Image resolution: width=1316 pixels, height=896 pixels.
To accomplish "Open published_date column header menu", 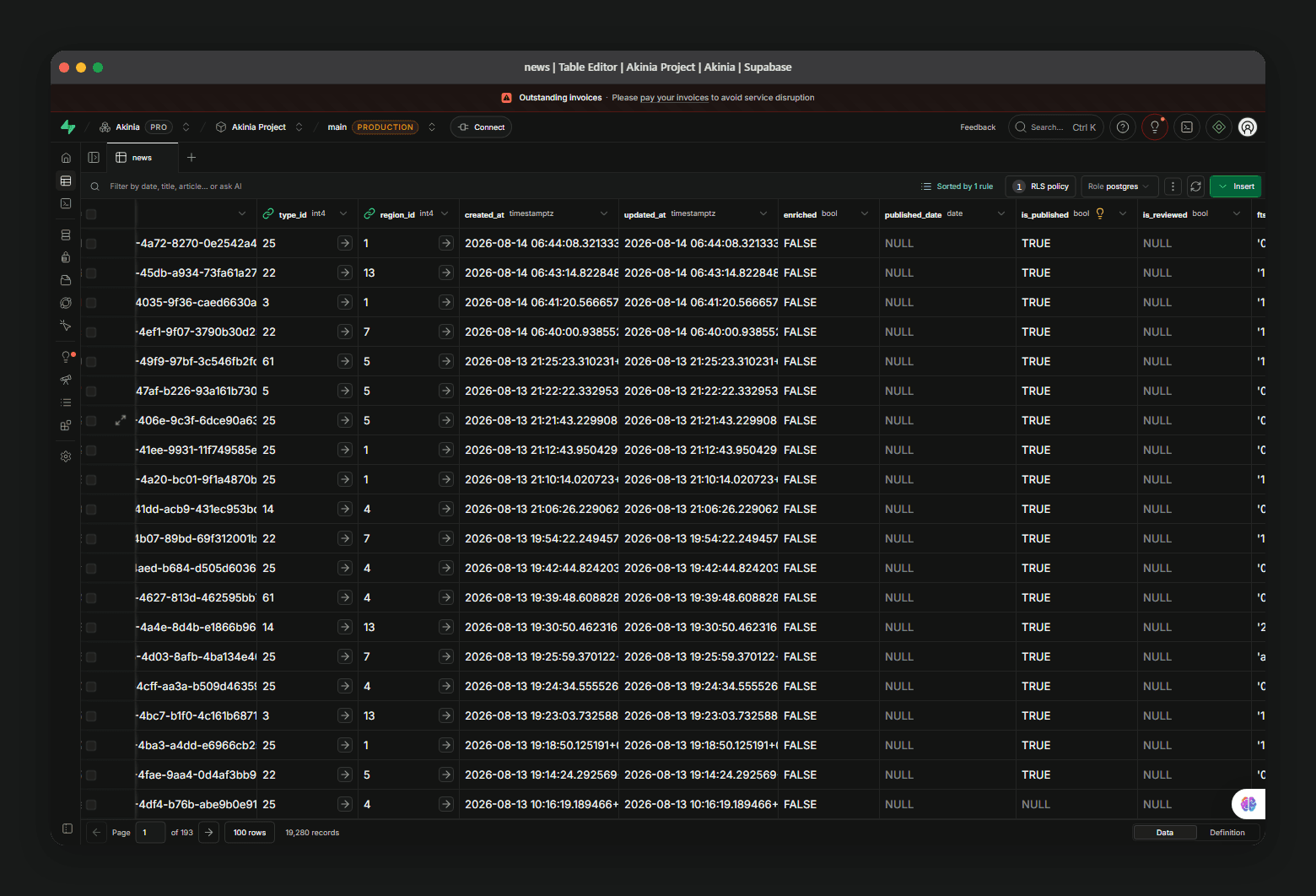I will pyautogui.click(x=1001, y=213).
